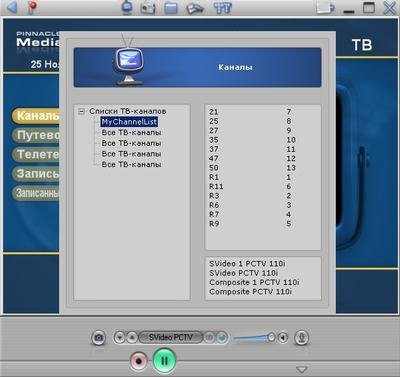Image resolution: width=400 pixels, height=377 pixels.
Task: Select input Composite PCTV 110i
Action: 250,292
